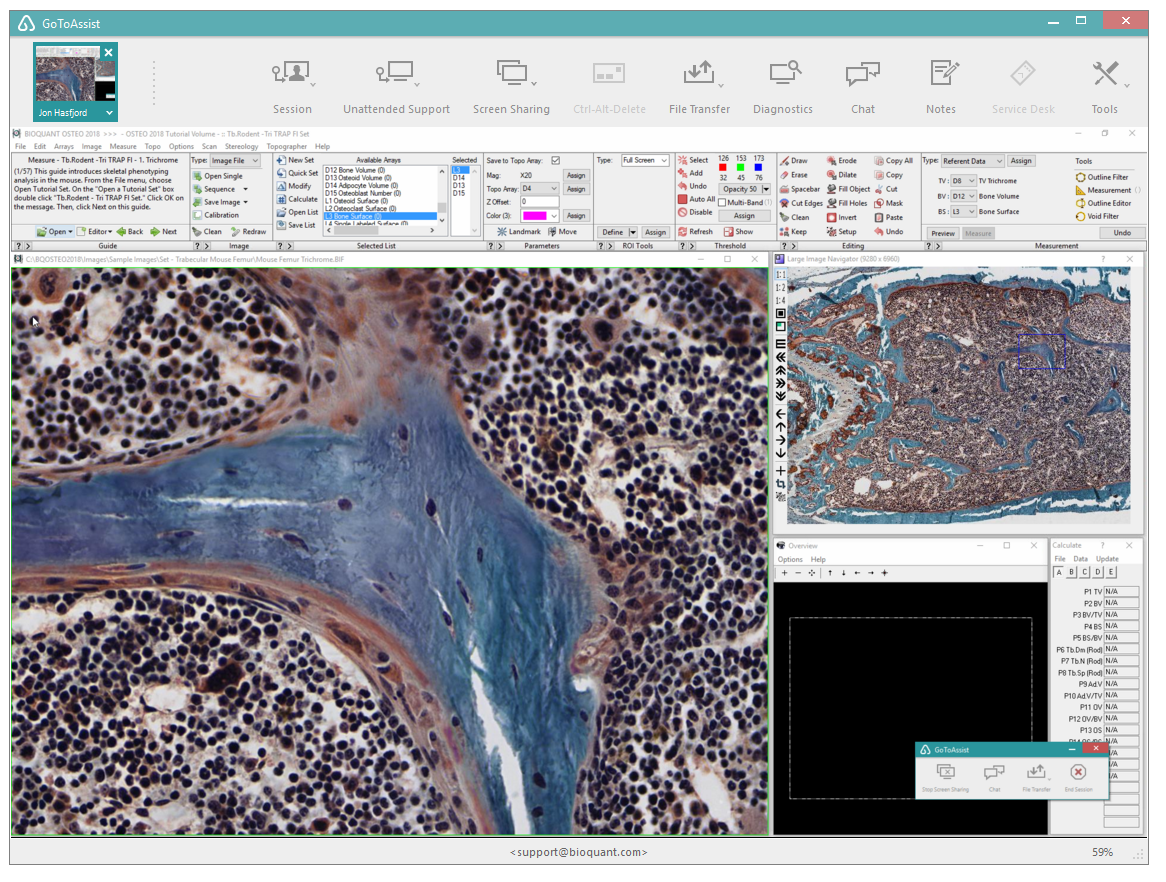Image resolution: width=1166 pixels, height=882 pixels.
Task: Open the Notes tool
Action: point(941,88)
